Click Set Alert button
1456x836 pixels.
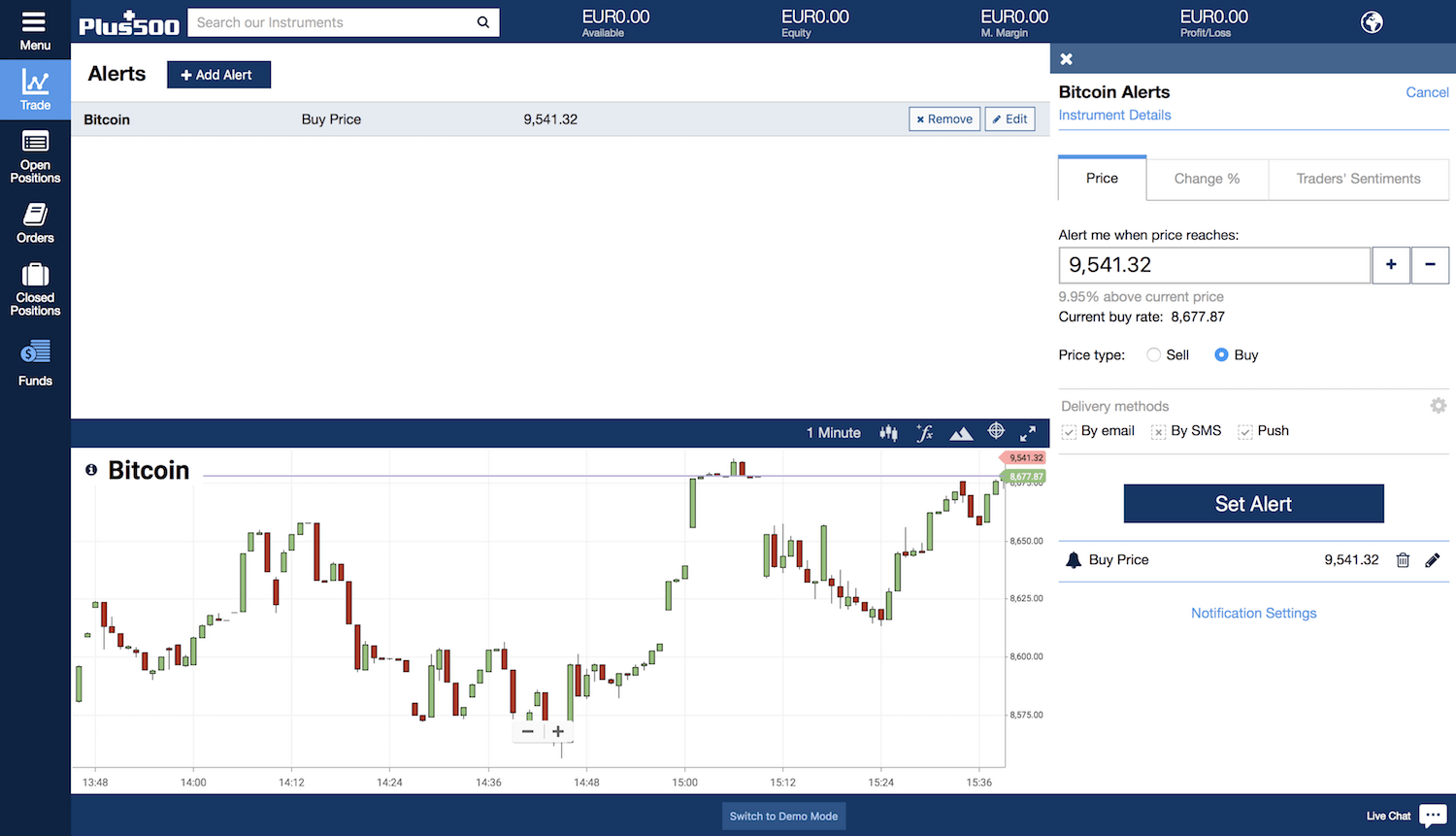1253,504
